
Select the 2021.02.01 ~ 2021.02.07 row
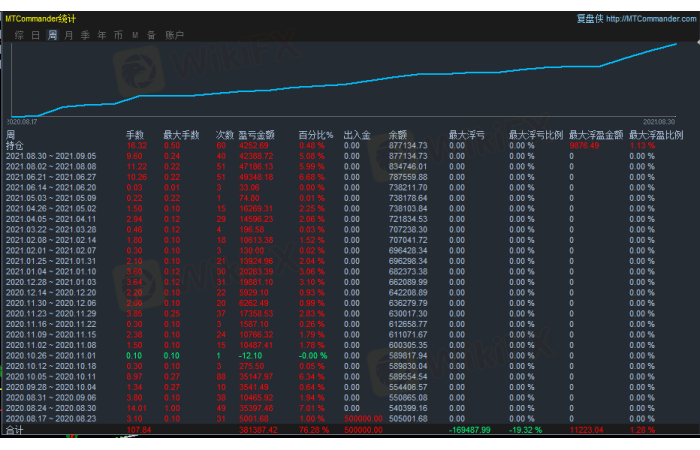click(x=346, y=250)
